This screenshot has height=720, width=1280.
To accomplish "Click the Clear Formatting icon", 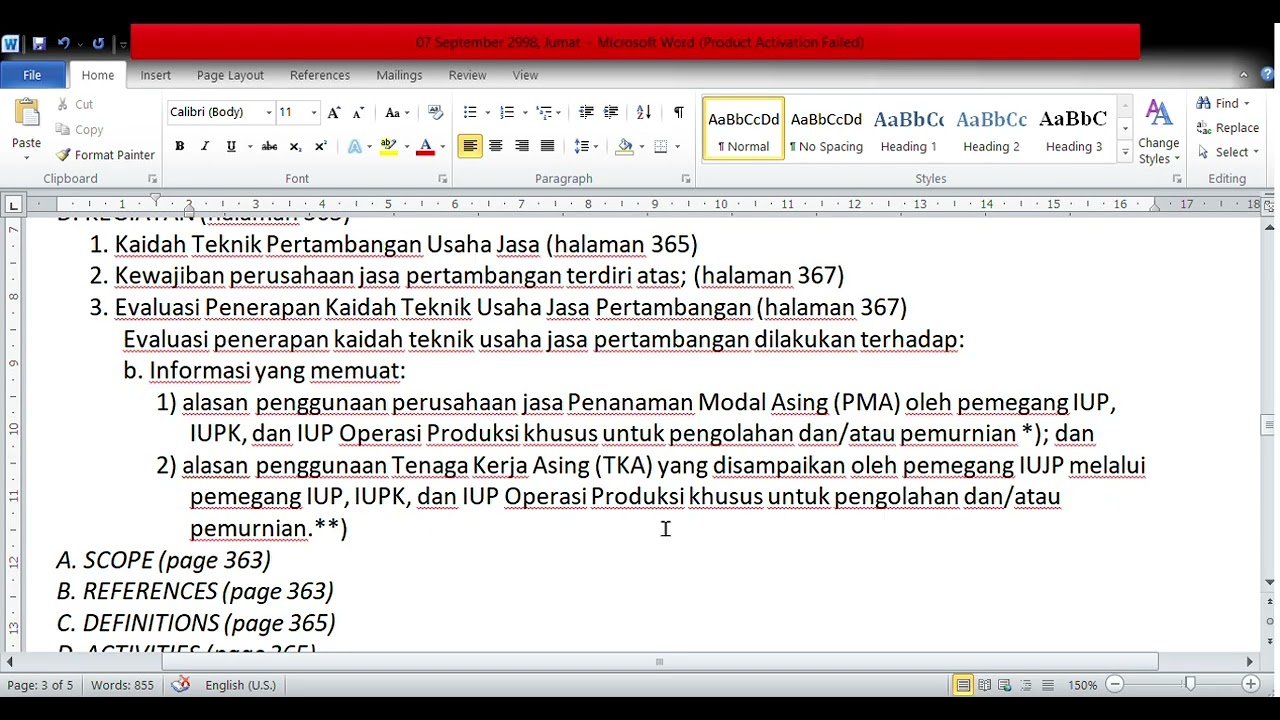I will point(435,112).
